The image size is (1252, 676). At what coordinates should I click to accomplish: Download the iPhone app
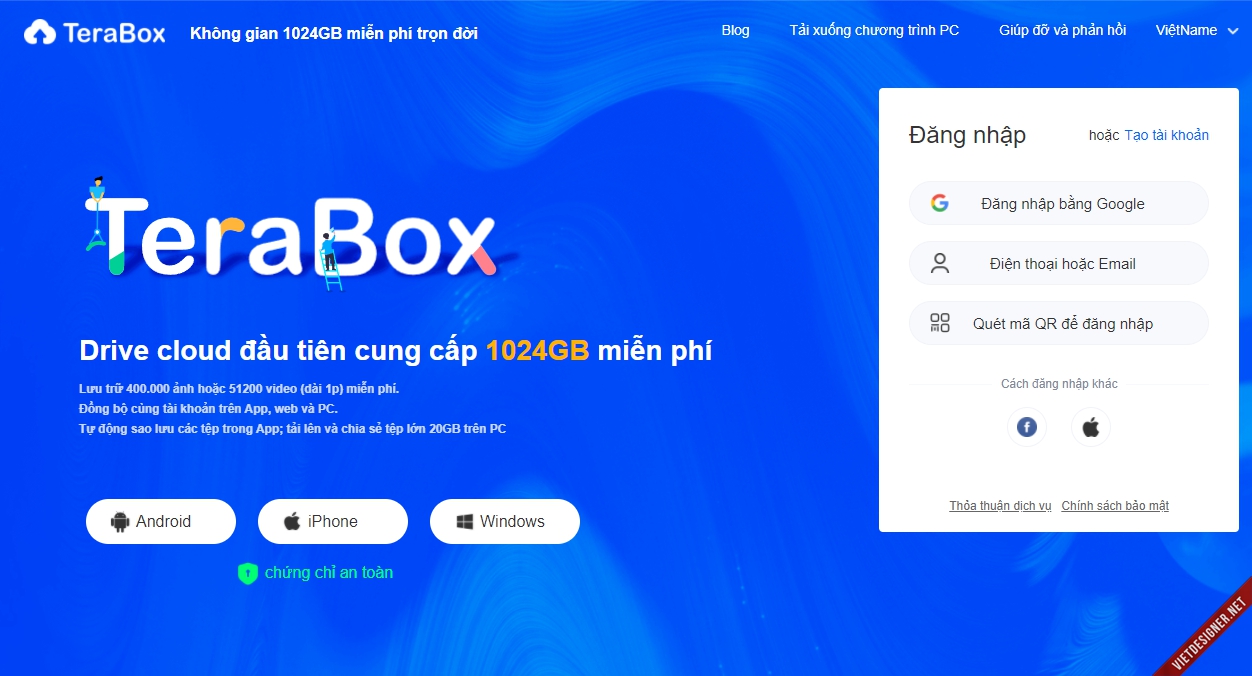(333, 521)
